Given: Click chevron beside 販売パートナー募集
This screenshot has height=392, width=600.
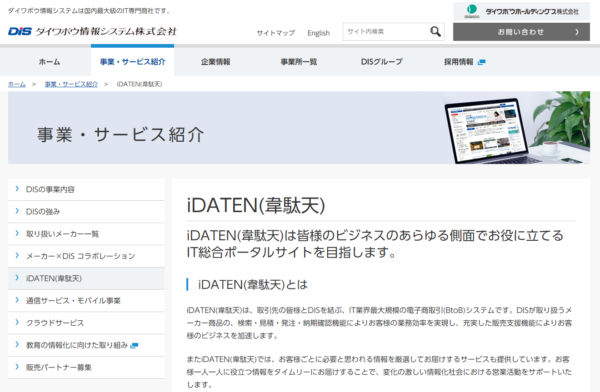Looking at the screenshot, I should click(17, 366).
